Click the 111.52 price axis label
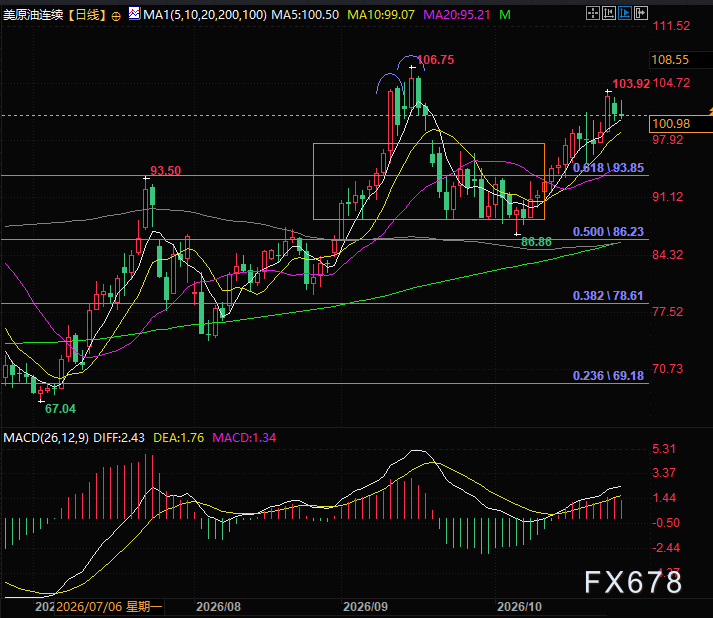Screen dimensions: 713x618 click(671, 26)
